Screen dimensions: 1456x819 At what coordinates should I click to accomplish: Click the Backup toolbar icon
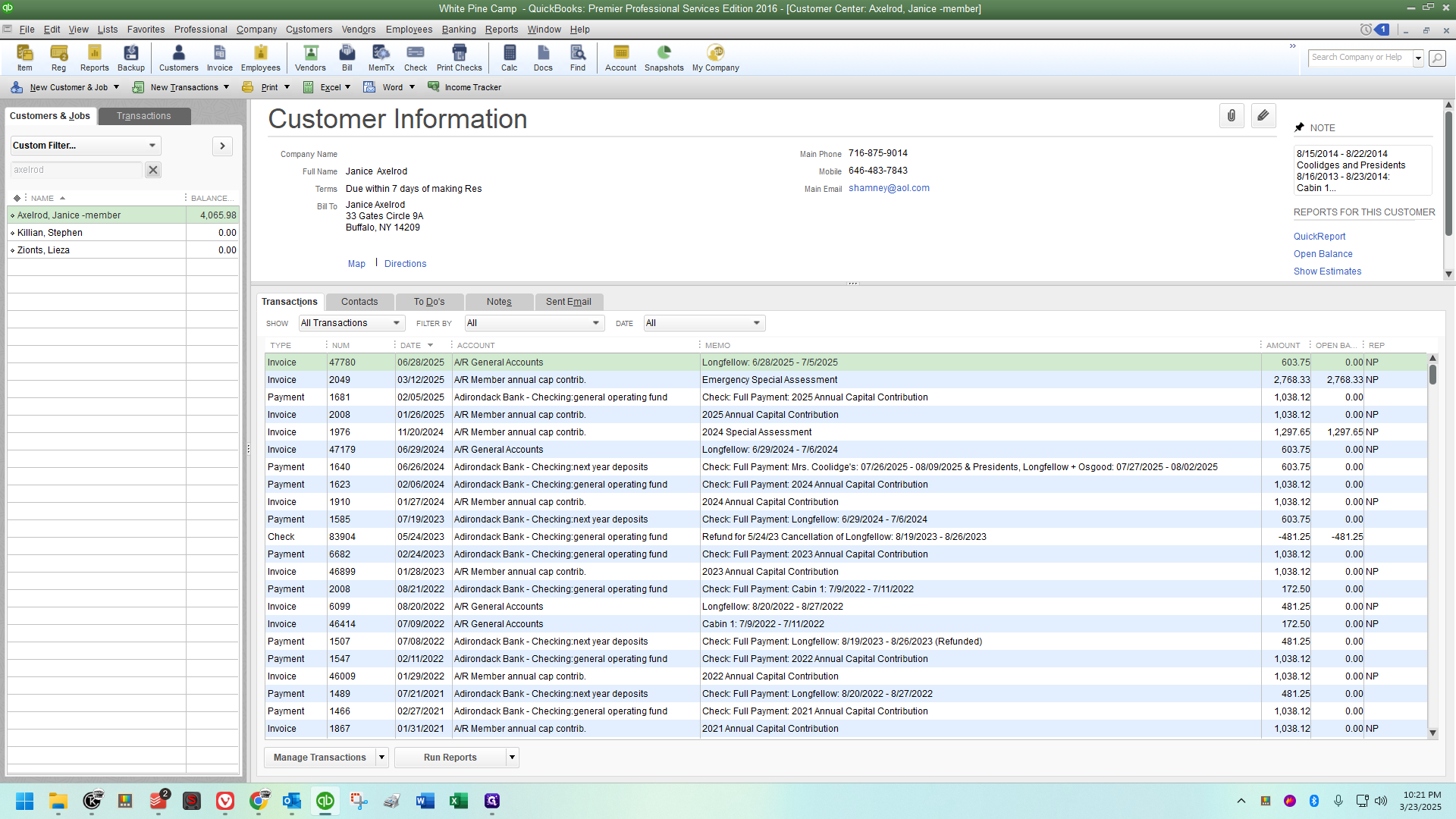pos(131,58)
